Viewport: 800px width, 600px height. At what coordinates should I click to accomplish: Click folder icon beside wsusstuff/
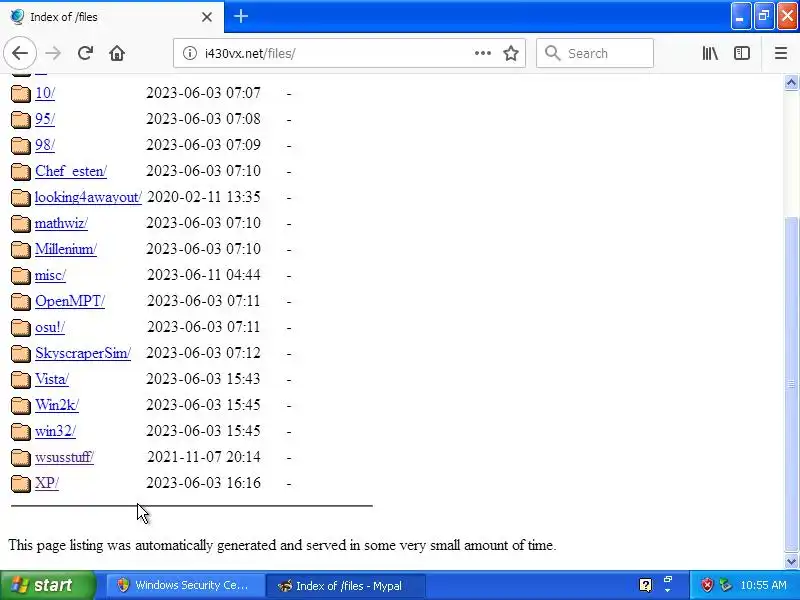[x=20, y=458]
